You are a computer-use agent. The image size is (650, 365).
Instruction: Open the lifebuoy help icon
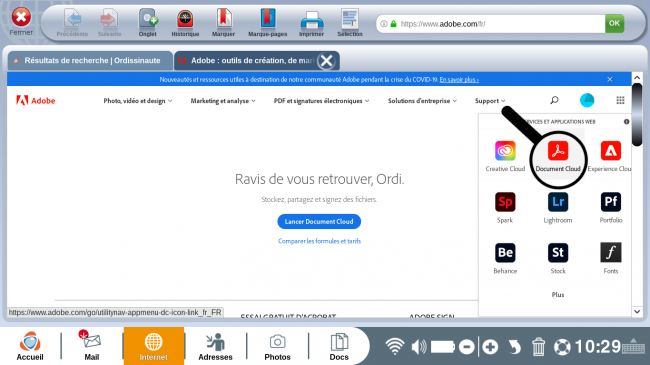(x=562, y=347)
